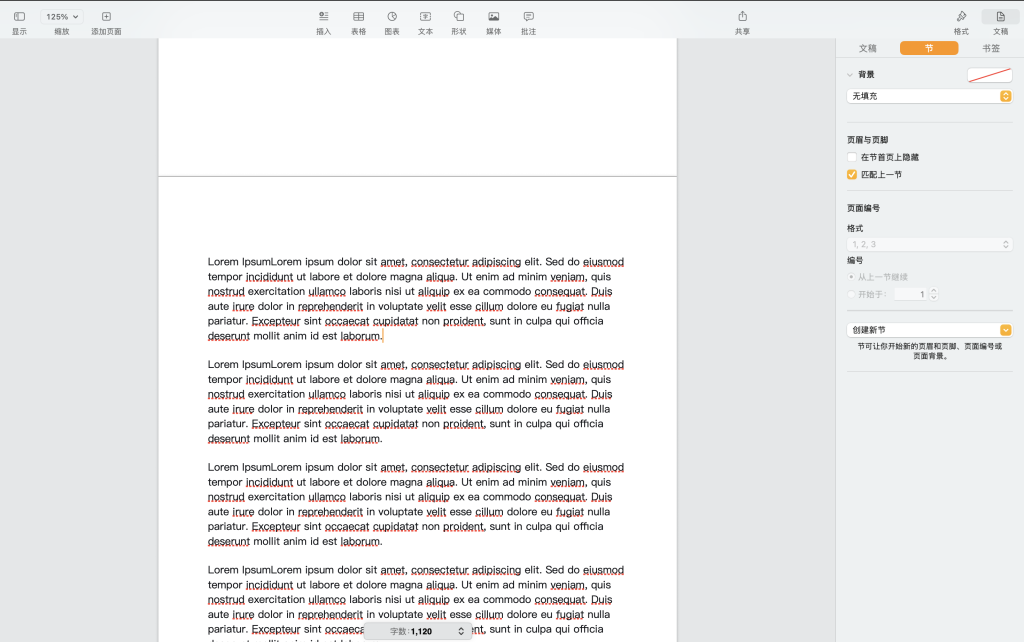Image resolution: width=1024 pixels, height=642 pixels.
Task: Select the 节 section tab
Action: [x=929, y=48]
